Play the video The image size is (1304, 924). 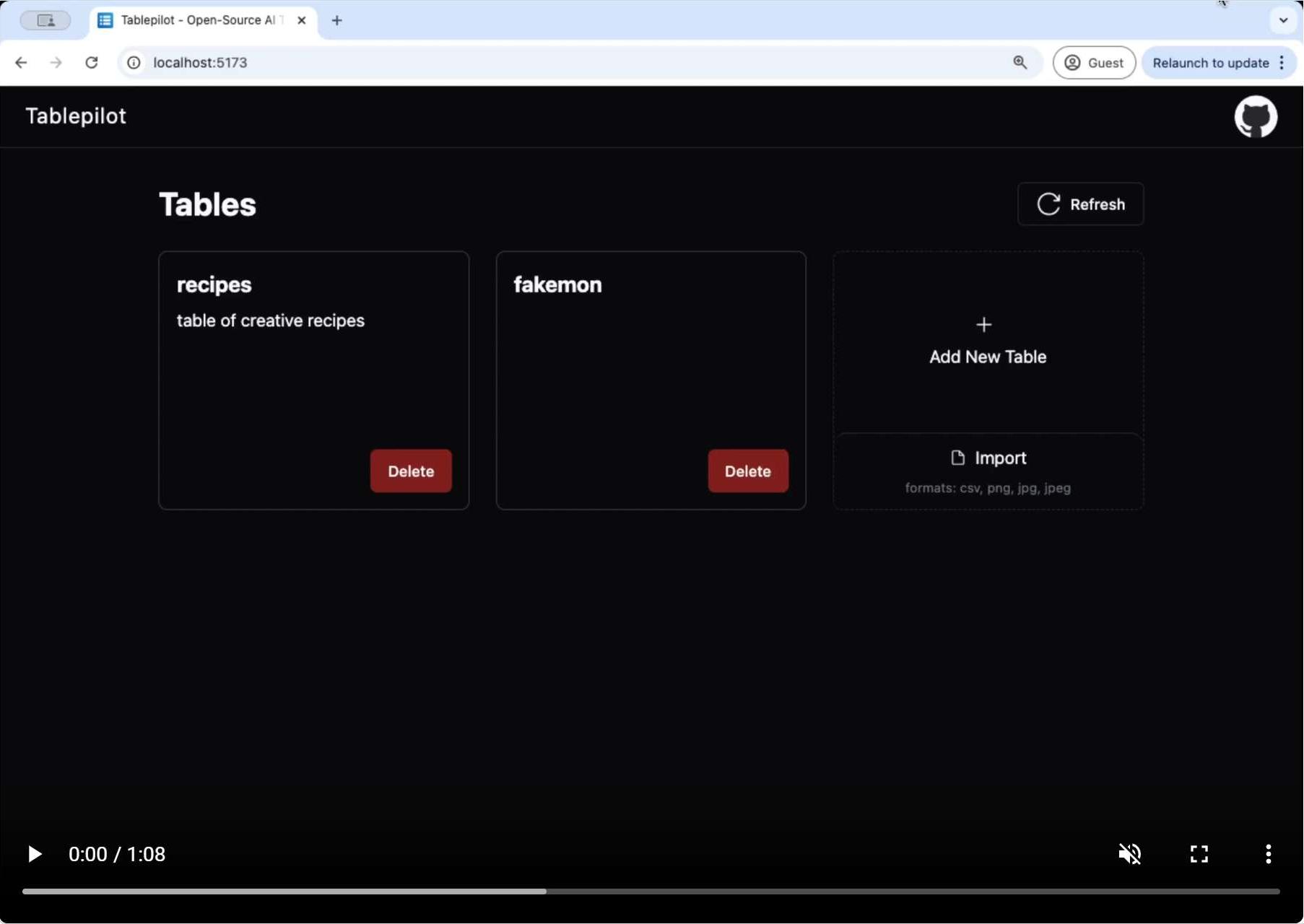coord(34,854)
